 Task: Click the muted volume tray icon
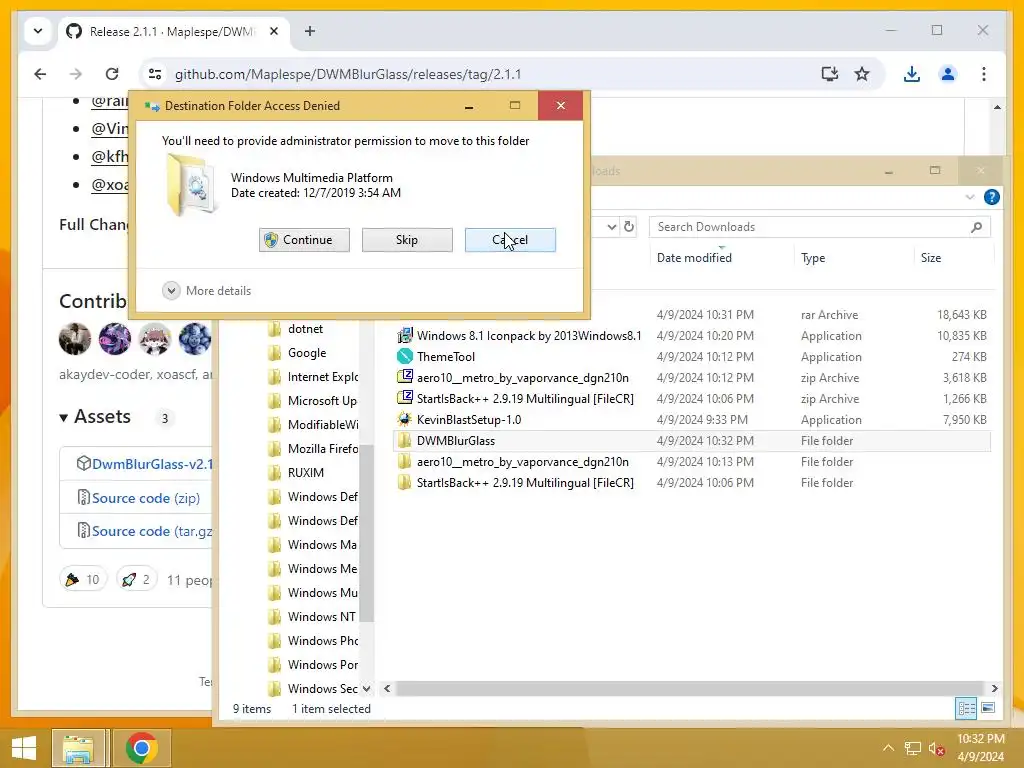click(x=936, y=748)
